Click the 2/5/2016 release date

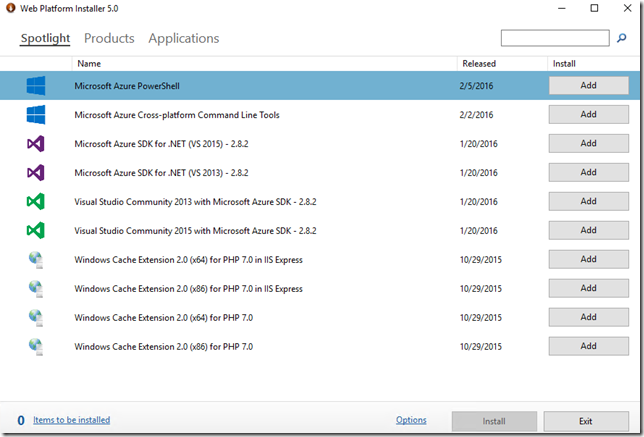(x=476, y=86)
